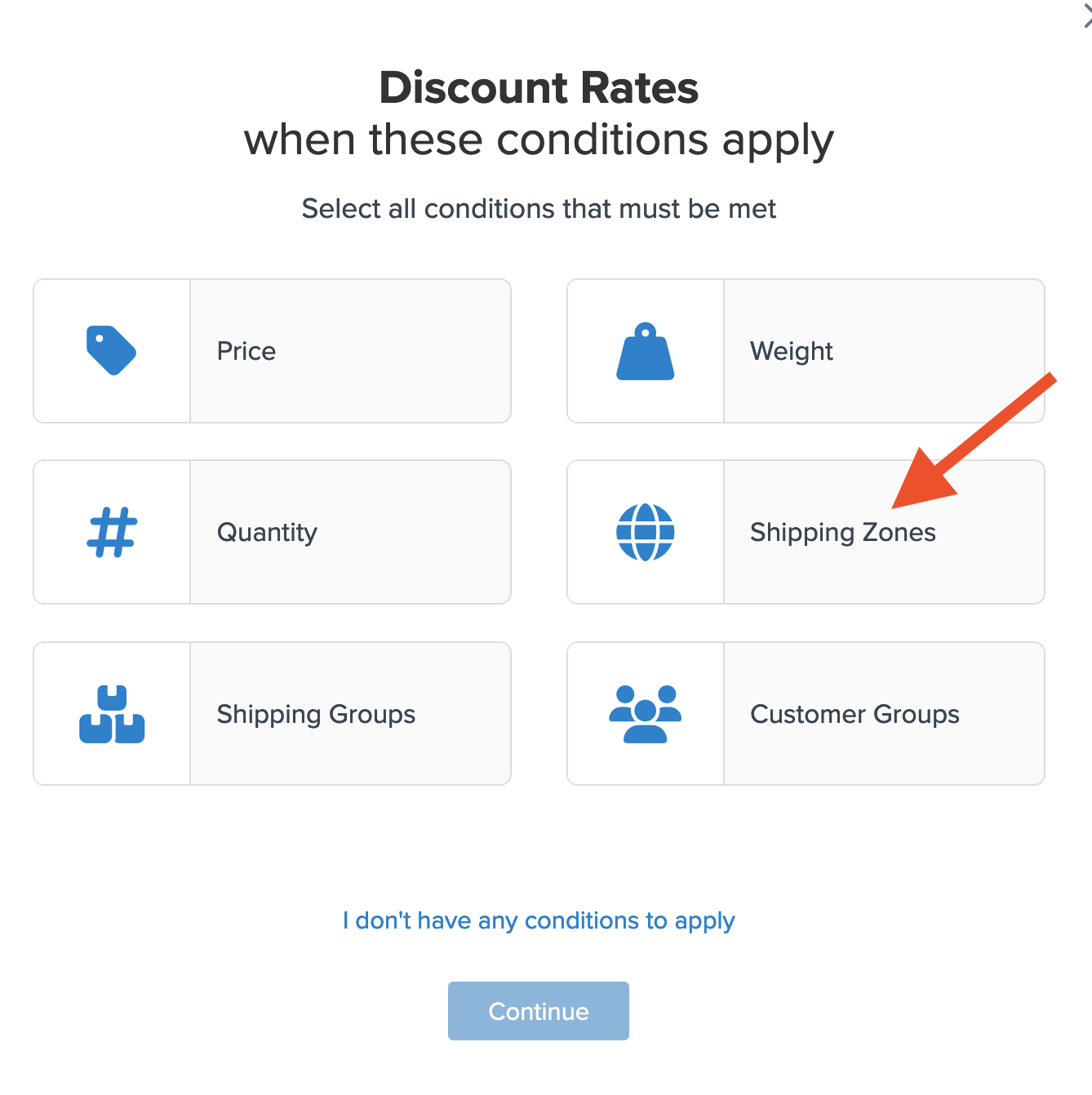Click the people icon for Customer Groups

point(645,714)
